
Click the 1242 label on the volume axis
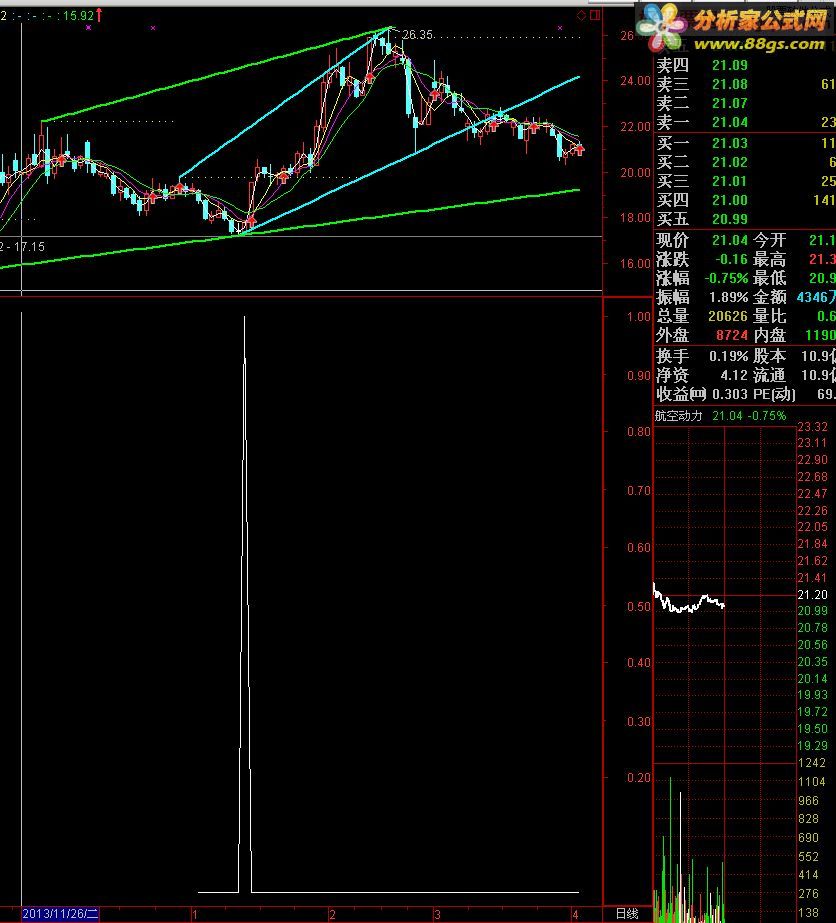pyautogui.click(x=812, y=763)
